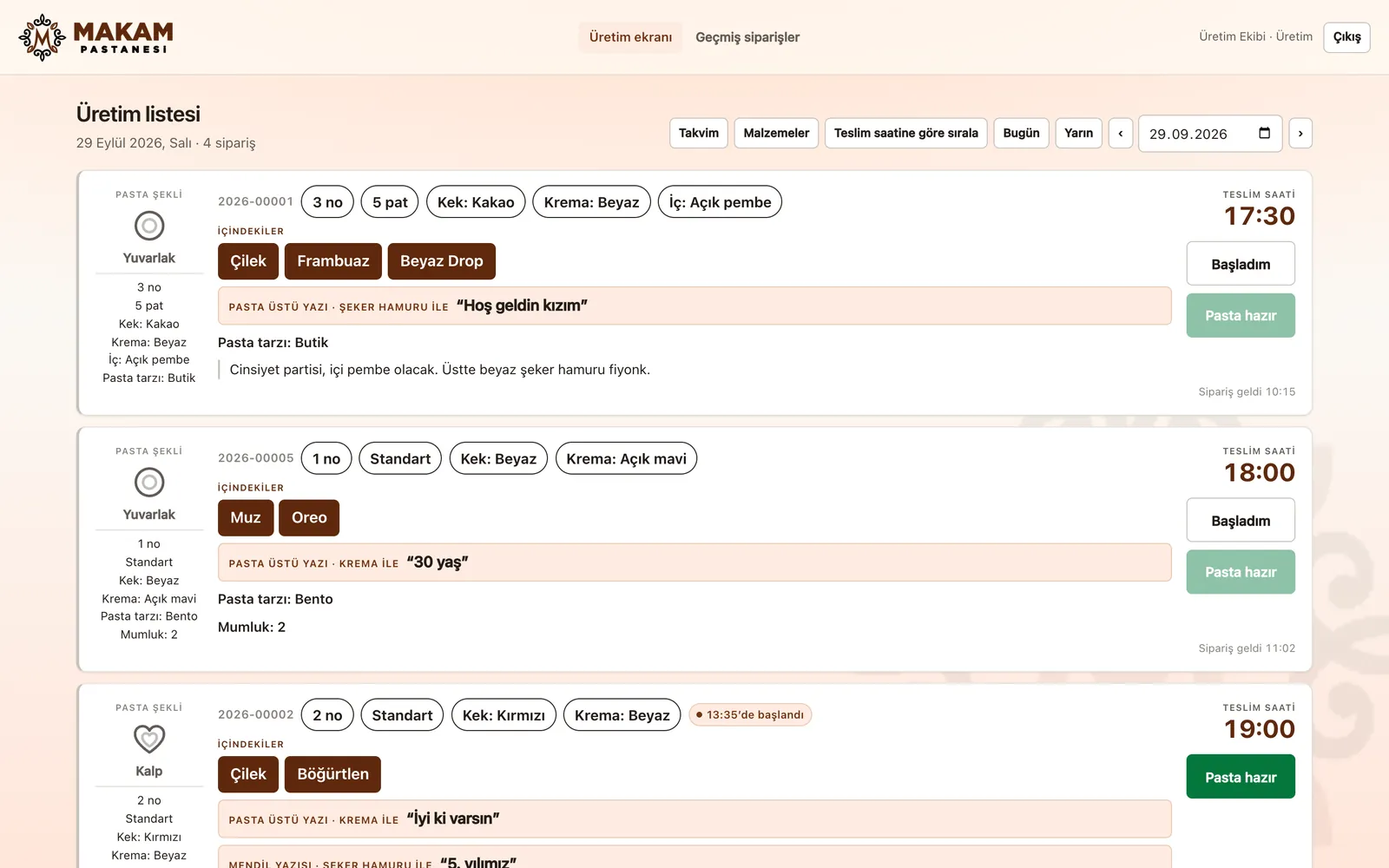Open the calendar picker icon in date field

click(1264, 133)
